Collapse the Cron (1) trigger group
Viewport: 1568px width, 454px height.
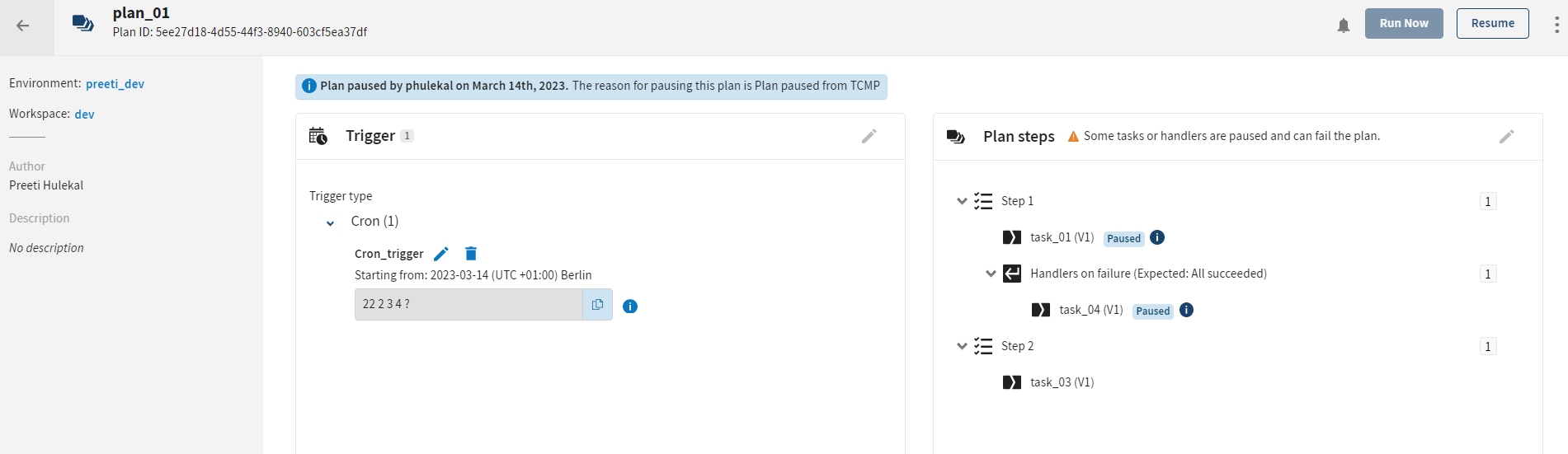pos(331,222)
